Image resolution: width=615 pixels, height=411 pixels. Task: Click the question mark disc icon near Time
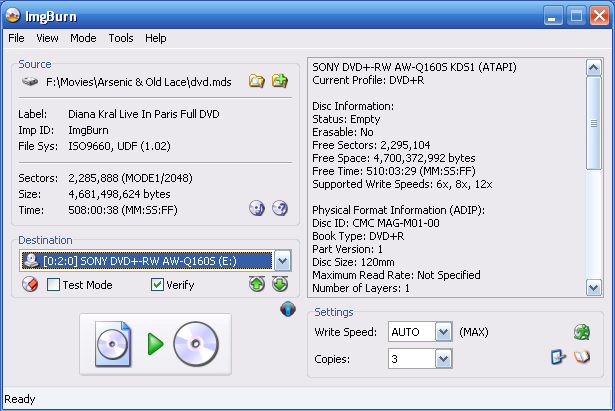[x=280, y=208]
